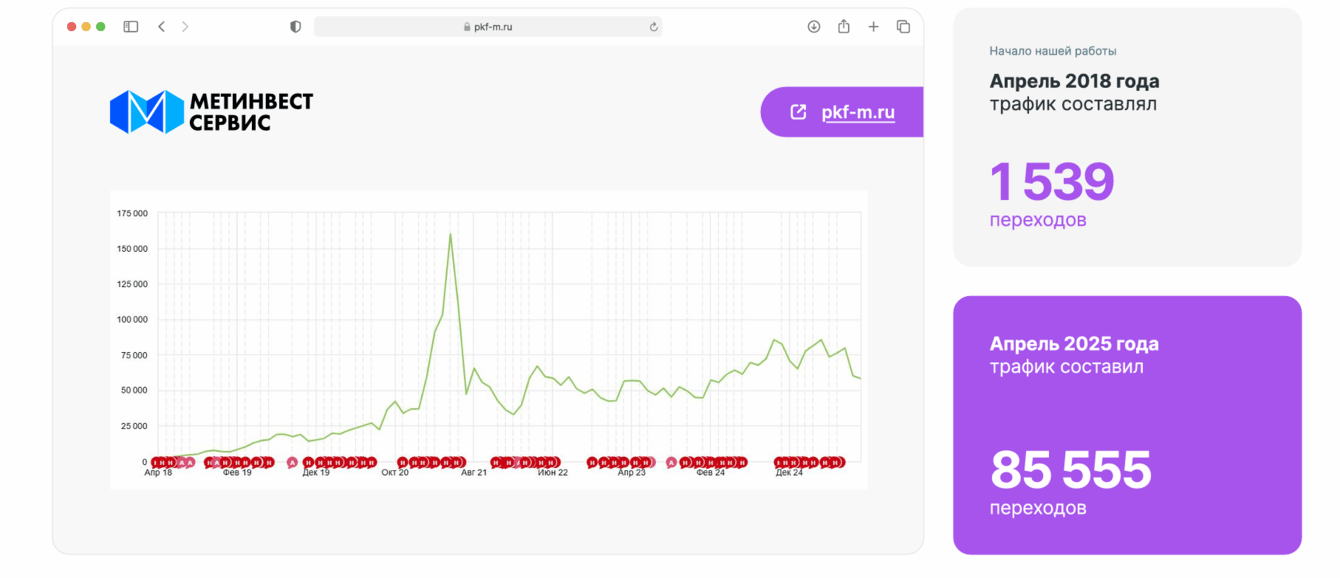Click the Метинвест Сервис logo
Screen dimensions: 1340x578
pyautogui.click(x=211, y=112)
